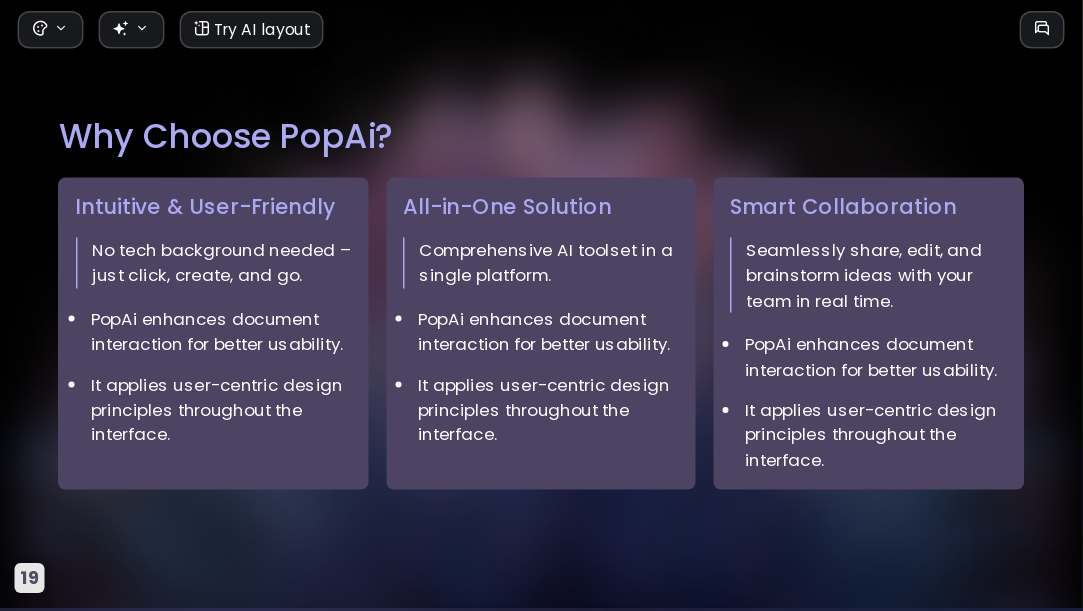
Task: Select slide number 19 badge
Action: click(x=30, y=578)
